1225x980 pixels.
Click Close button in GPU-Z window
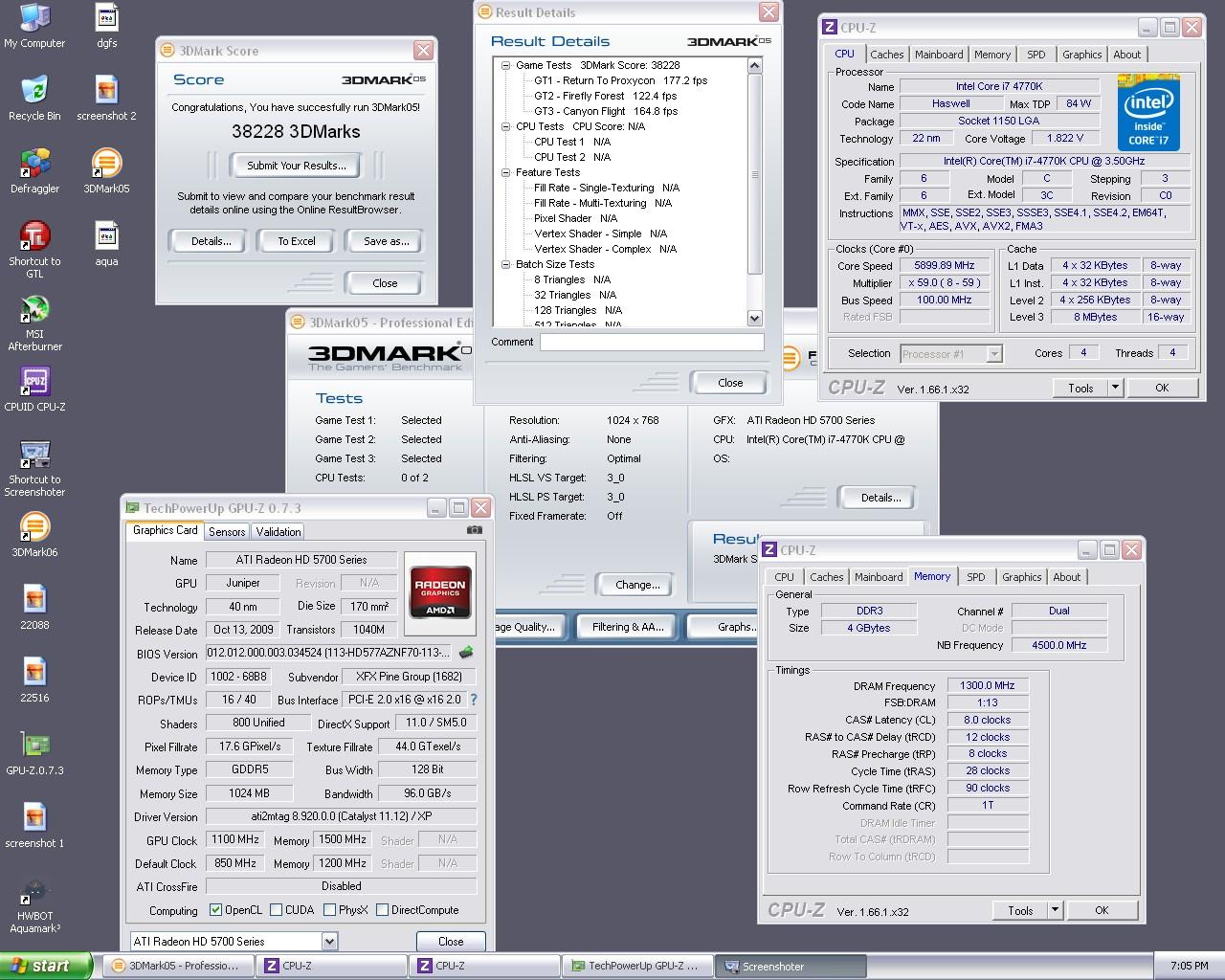coord(451,941)
